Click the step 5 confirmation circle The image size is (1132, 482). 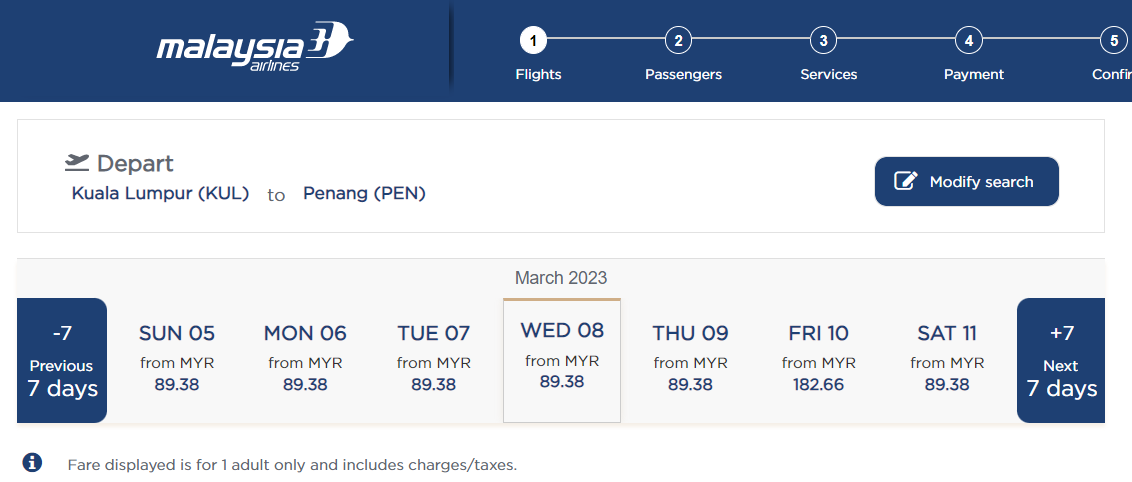(x=1113, y=41)
